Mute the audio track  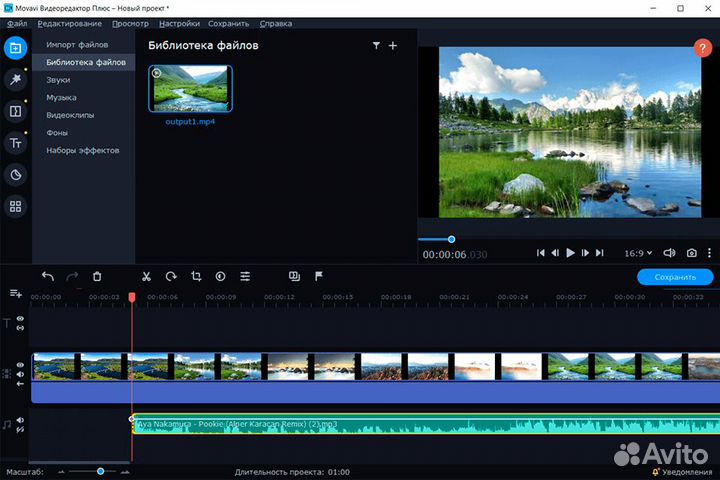20,420
